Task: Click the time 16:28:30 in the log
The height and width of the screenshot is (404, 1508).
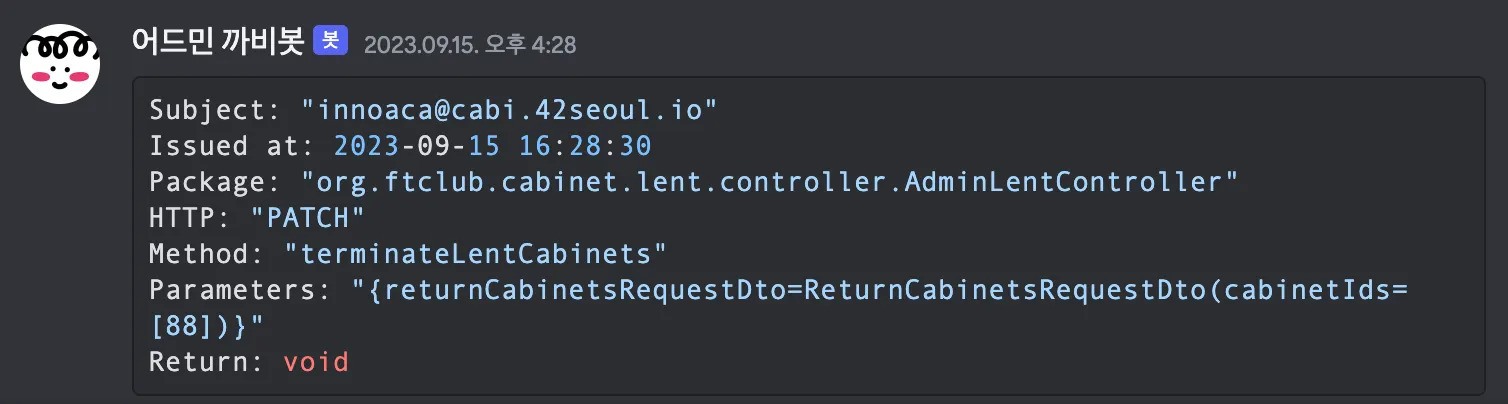Action: coord(585,146)
